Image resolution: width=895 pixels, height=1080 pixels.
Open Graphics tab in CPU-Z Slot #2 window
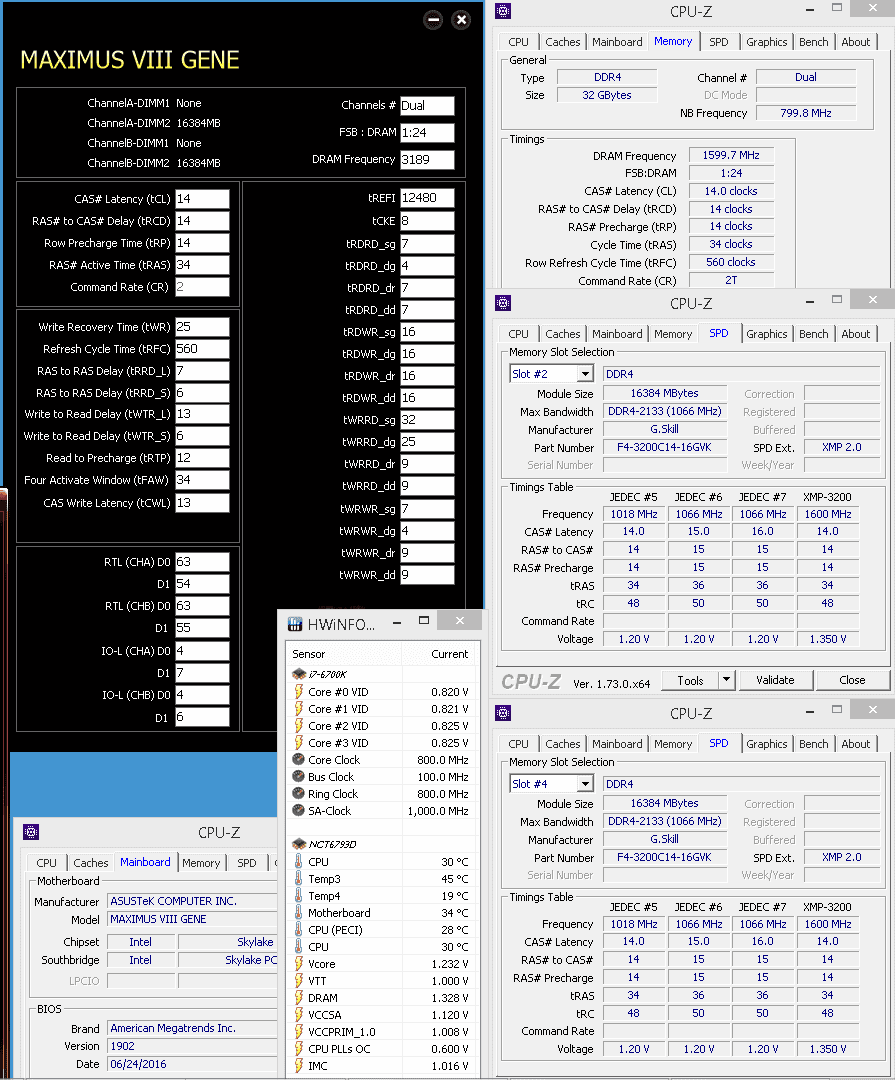click(x=766, y=334)
